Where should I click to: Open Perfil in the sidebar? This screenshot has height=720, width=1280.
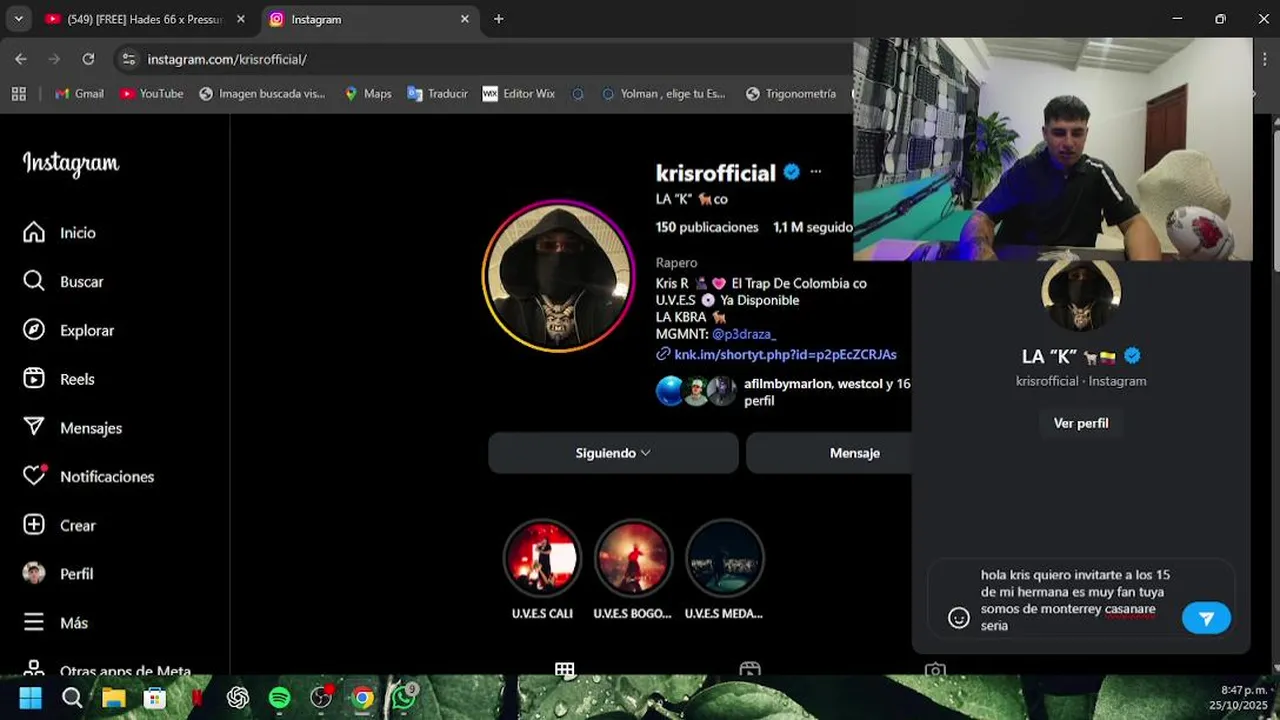[58, 574]
